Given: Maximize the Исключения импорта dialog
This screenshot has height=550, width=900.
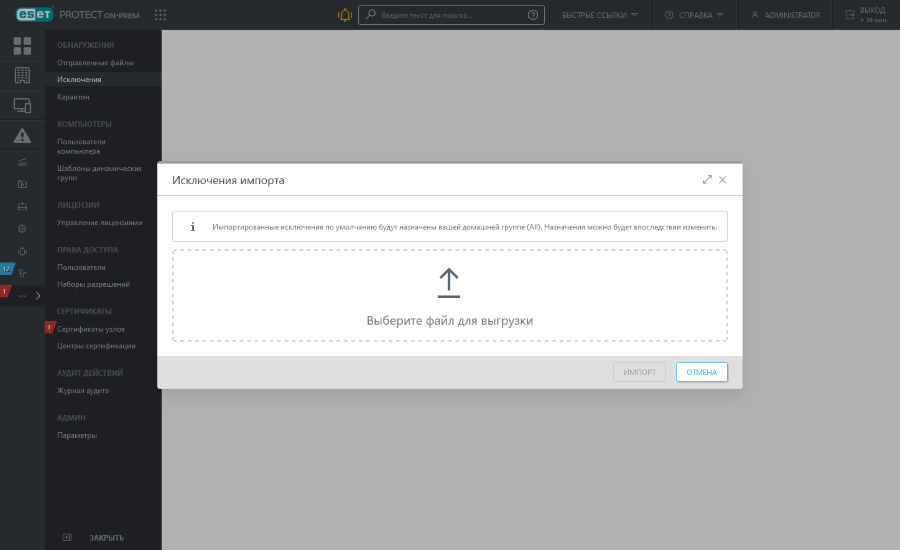Looking at the screenshot, I should 707,180.
